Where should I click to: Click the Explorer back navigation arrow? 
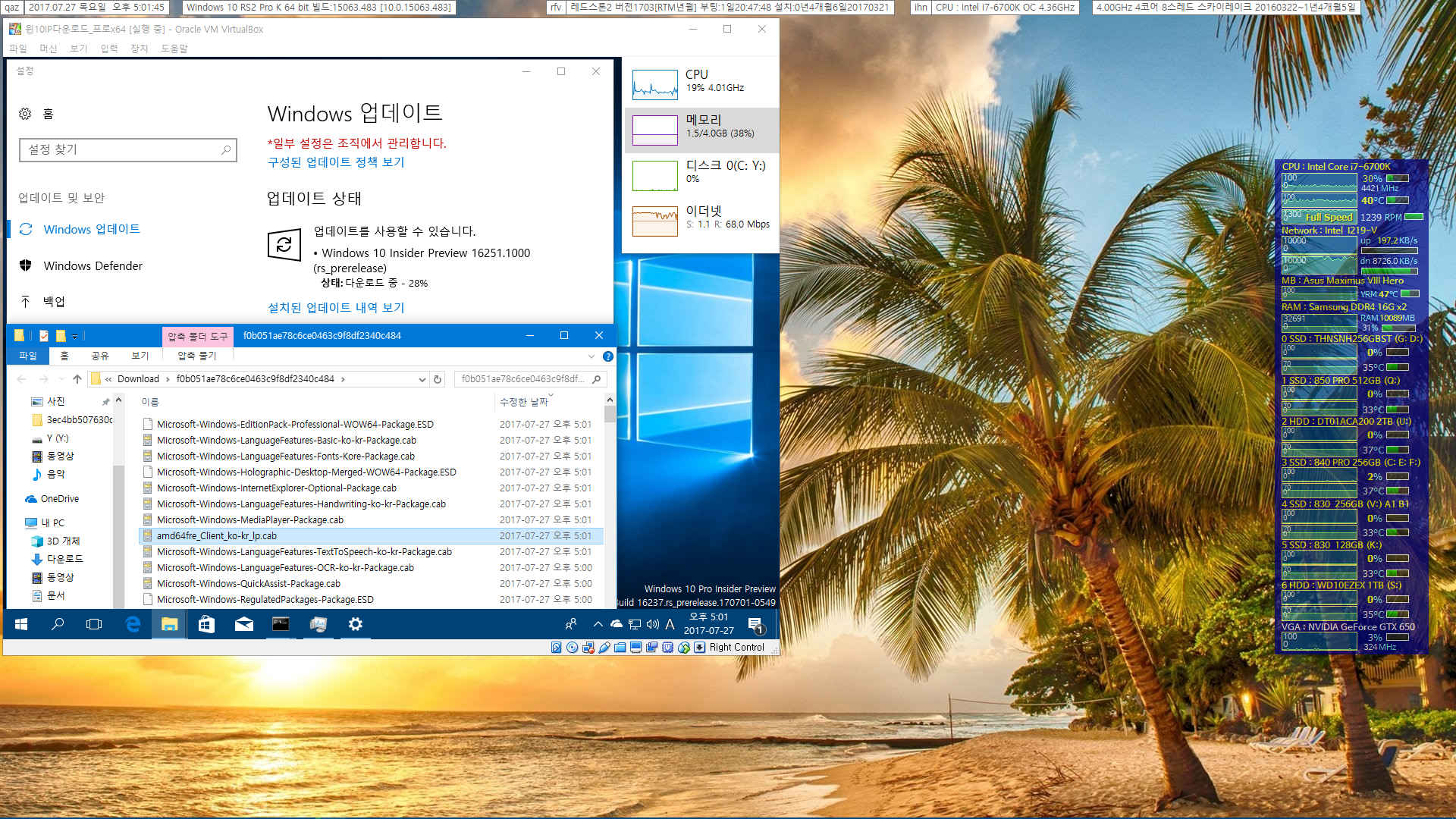pos(21,379)
